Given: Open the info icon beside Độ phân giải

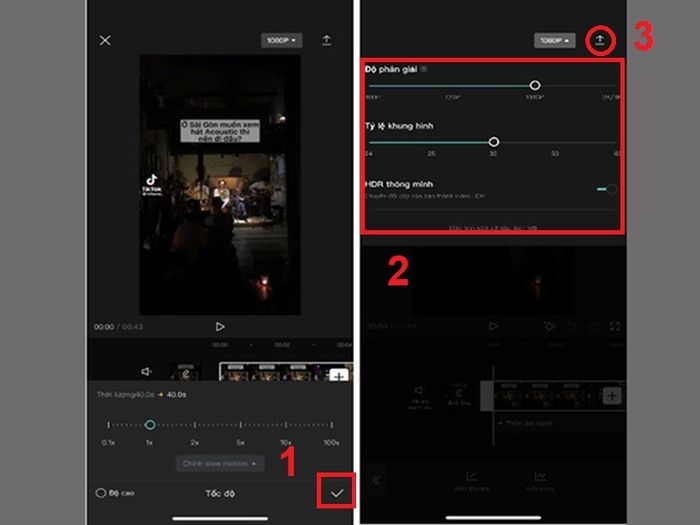Looking at the screenshot, I should pos(424,69).
